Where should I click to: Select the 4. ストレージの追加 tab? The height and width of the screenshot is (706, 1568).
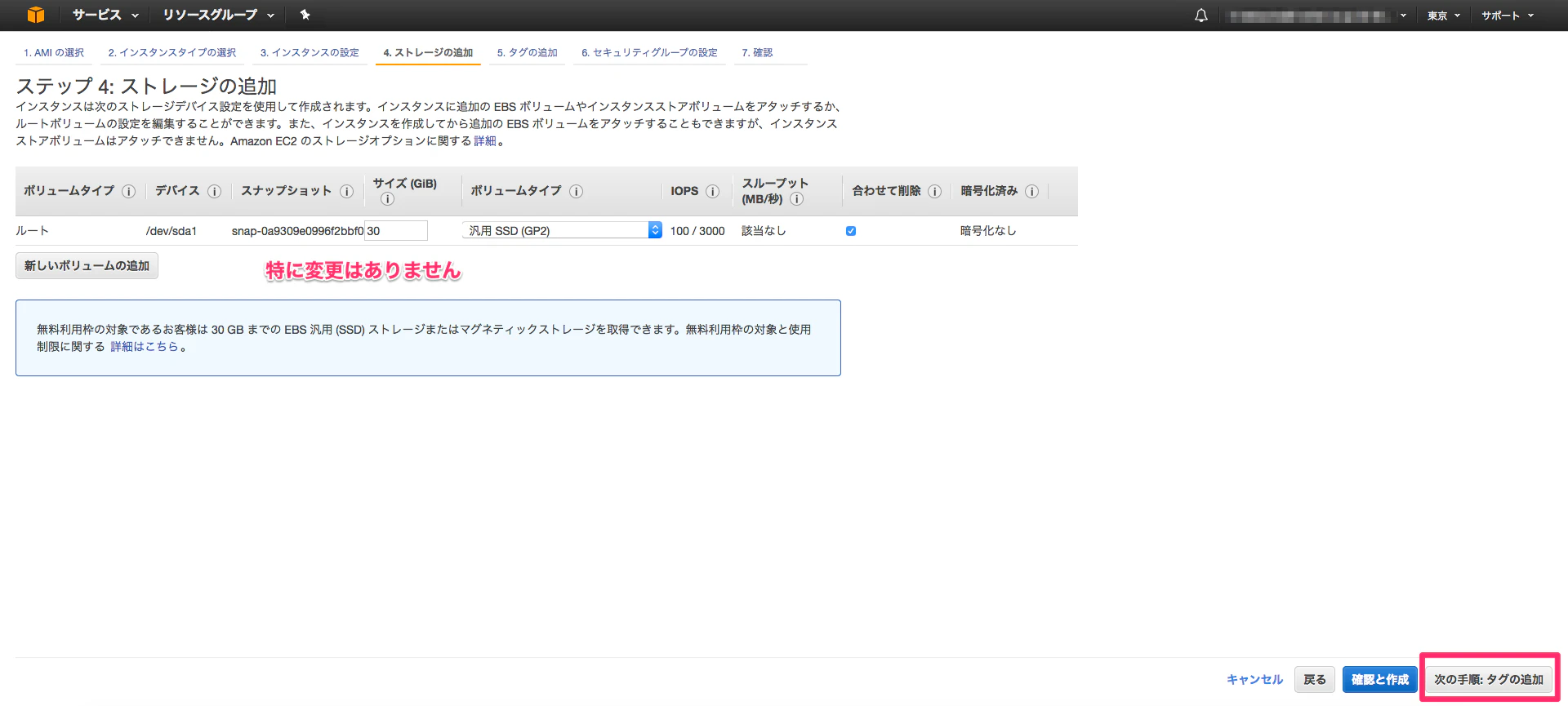[x=428, y=52]
